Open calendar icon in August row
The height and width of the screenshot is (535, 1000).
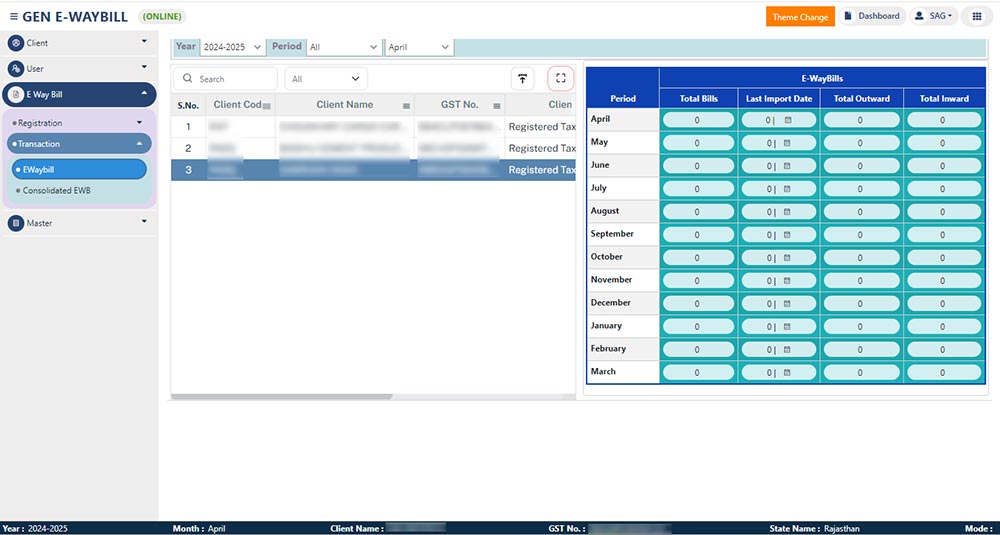[787, 211]
